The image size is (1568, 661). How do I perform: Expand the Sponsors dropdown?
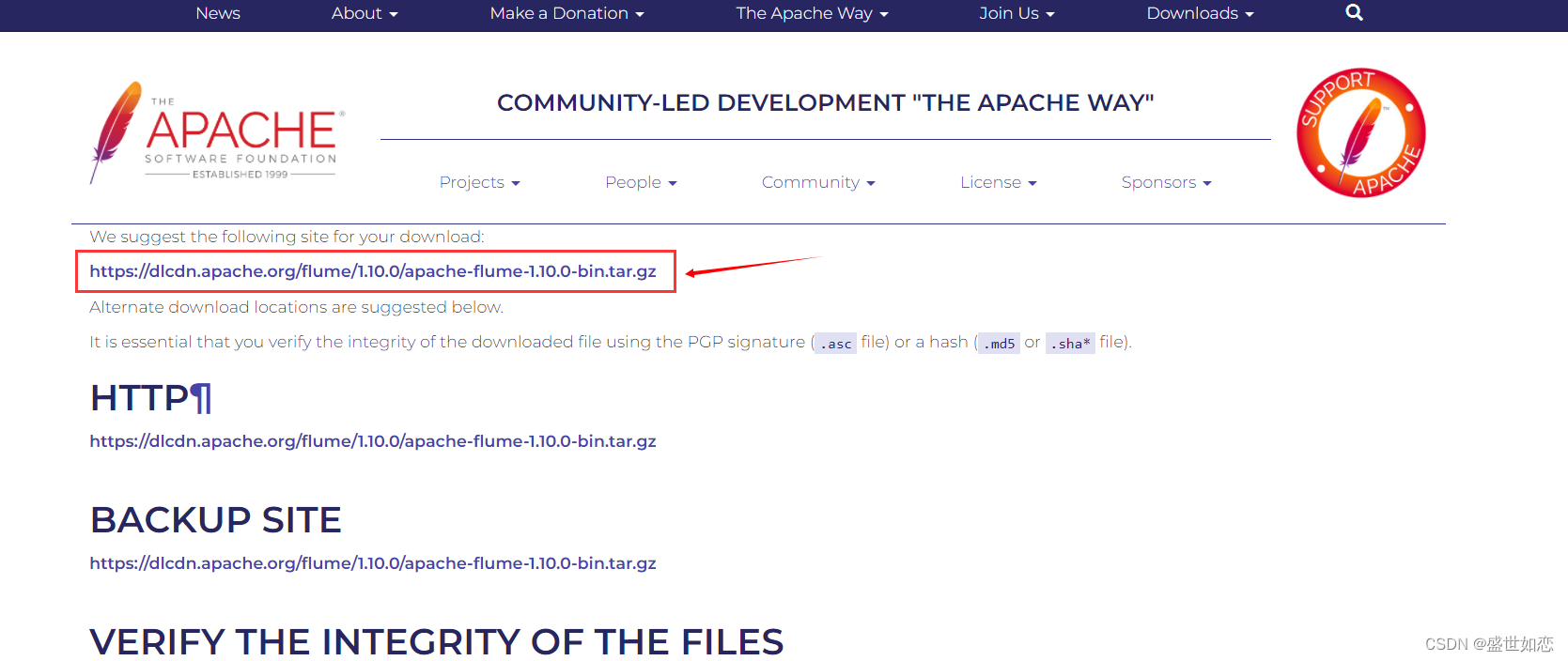click(1166, 182)
